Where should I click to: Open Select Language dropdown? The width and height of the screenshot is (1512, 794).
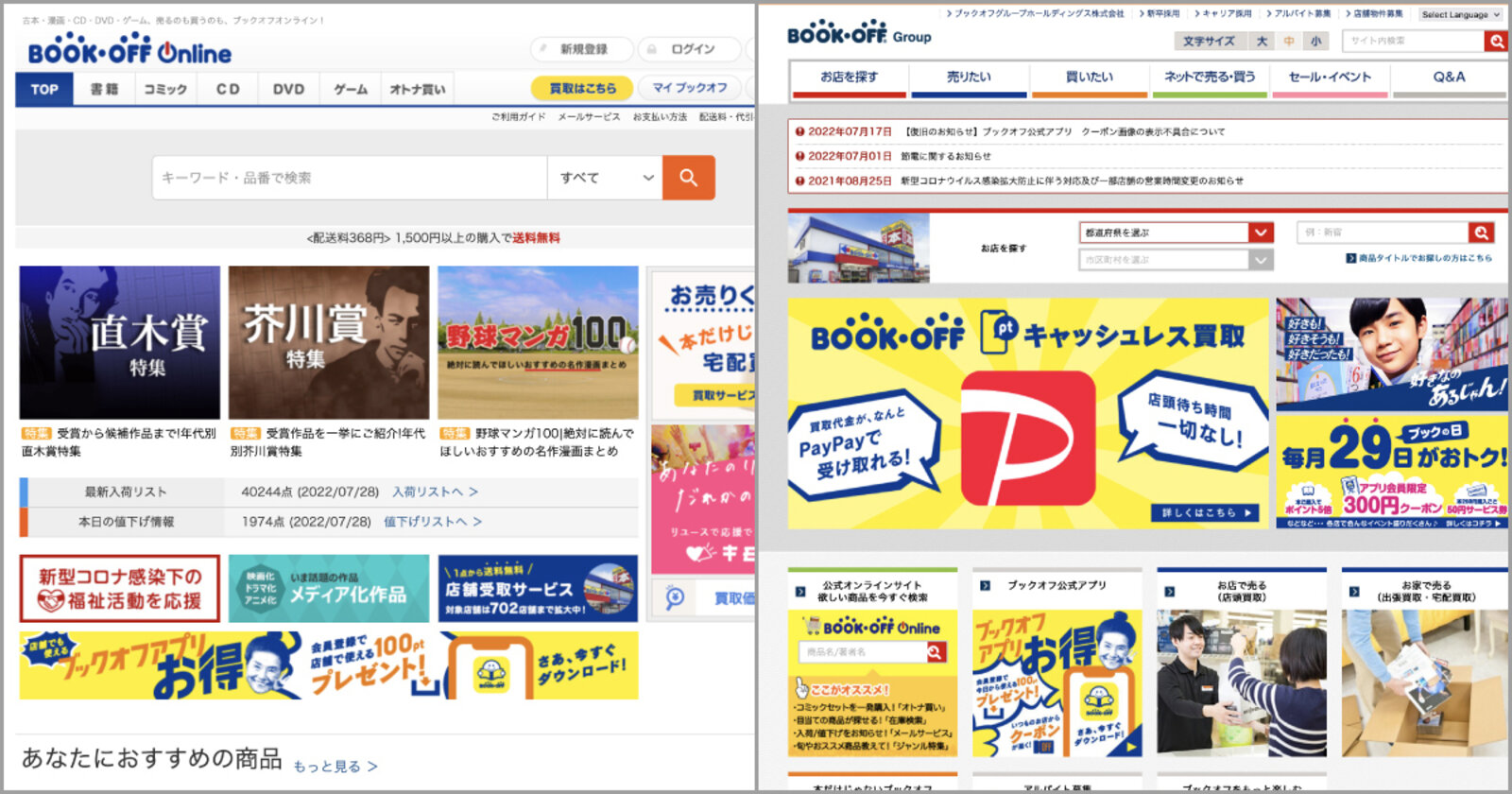click(x=1461, y=14)
